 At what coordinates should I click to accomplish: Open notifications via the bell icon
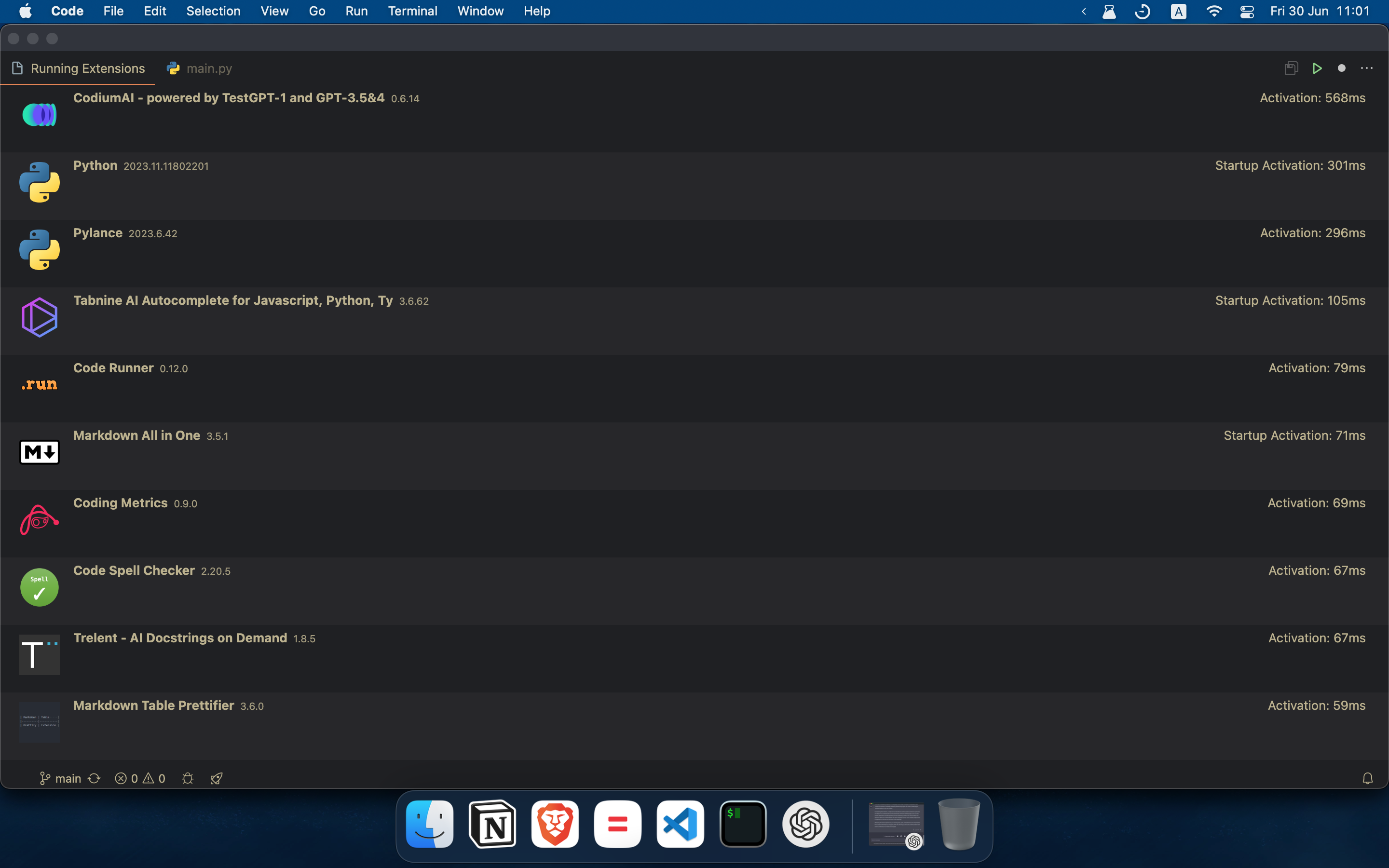tap(1368, 778)
